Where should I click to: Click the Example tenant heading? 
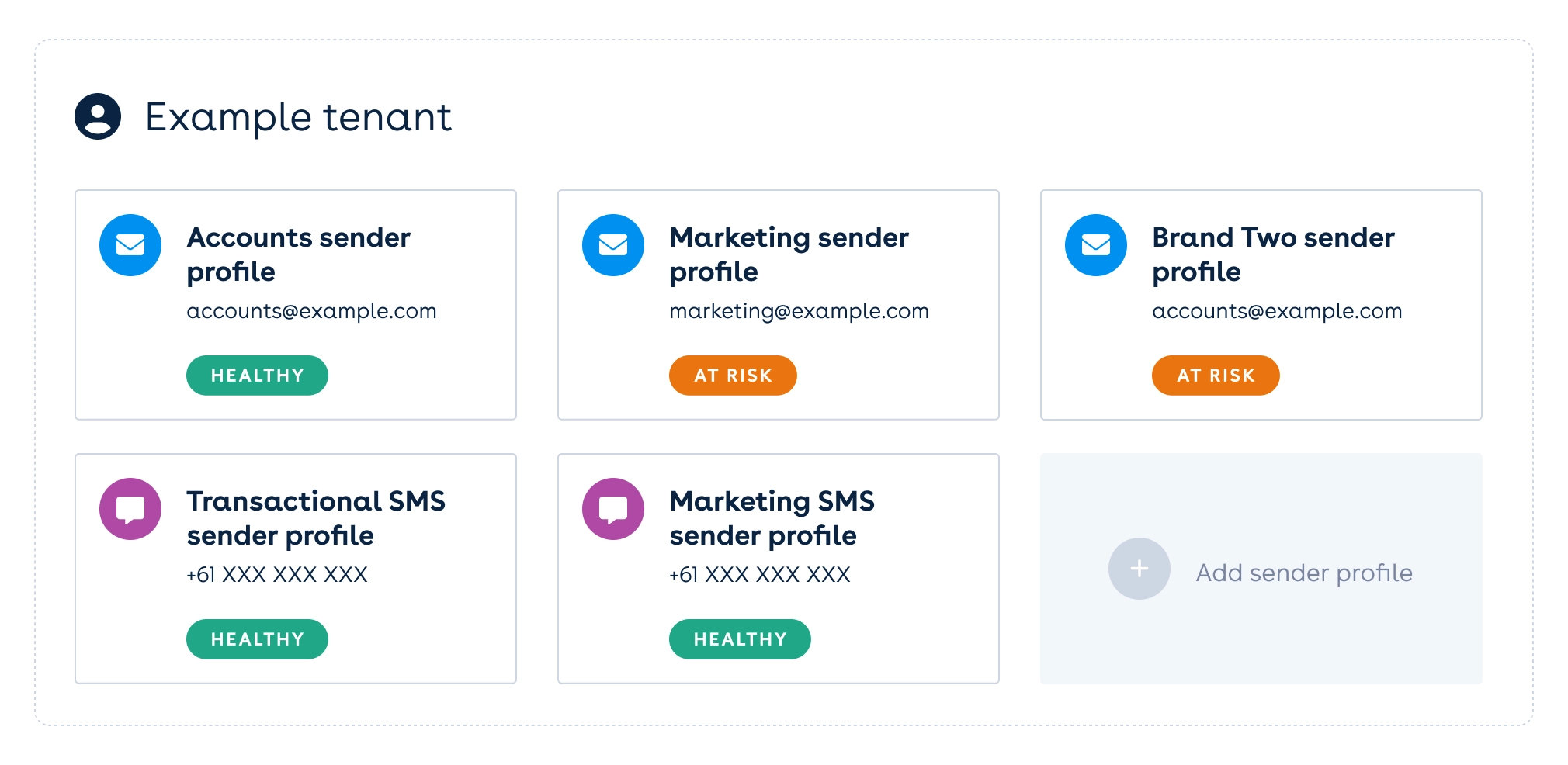298,117
